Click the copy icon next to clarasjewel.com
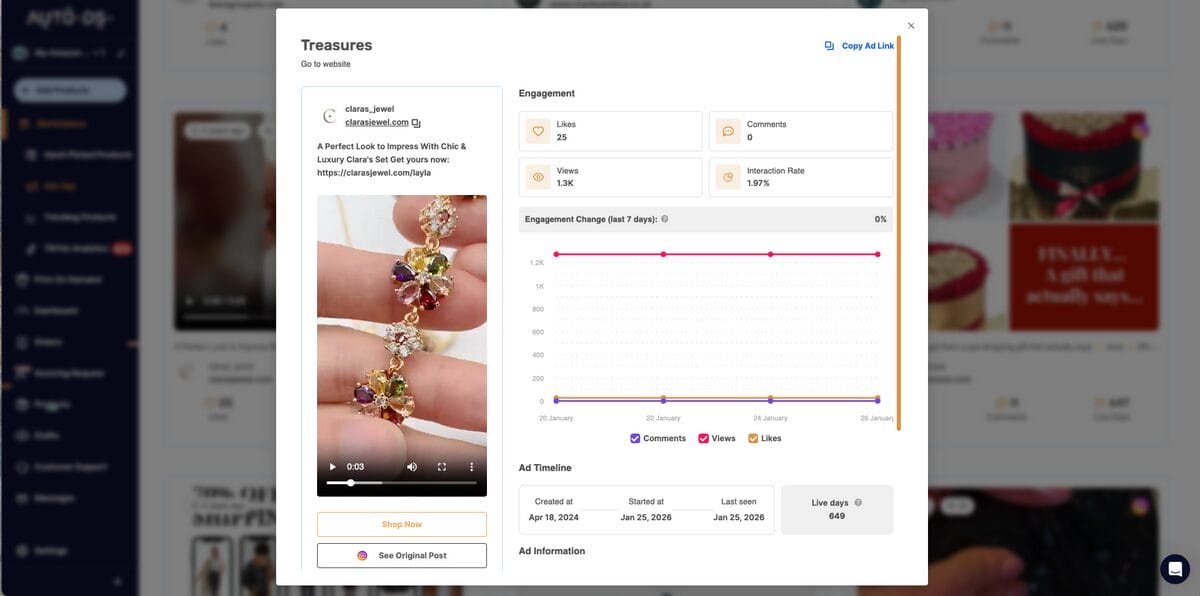The image size is (1200, 596). click(x=417, y=122)
